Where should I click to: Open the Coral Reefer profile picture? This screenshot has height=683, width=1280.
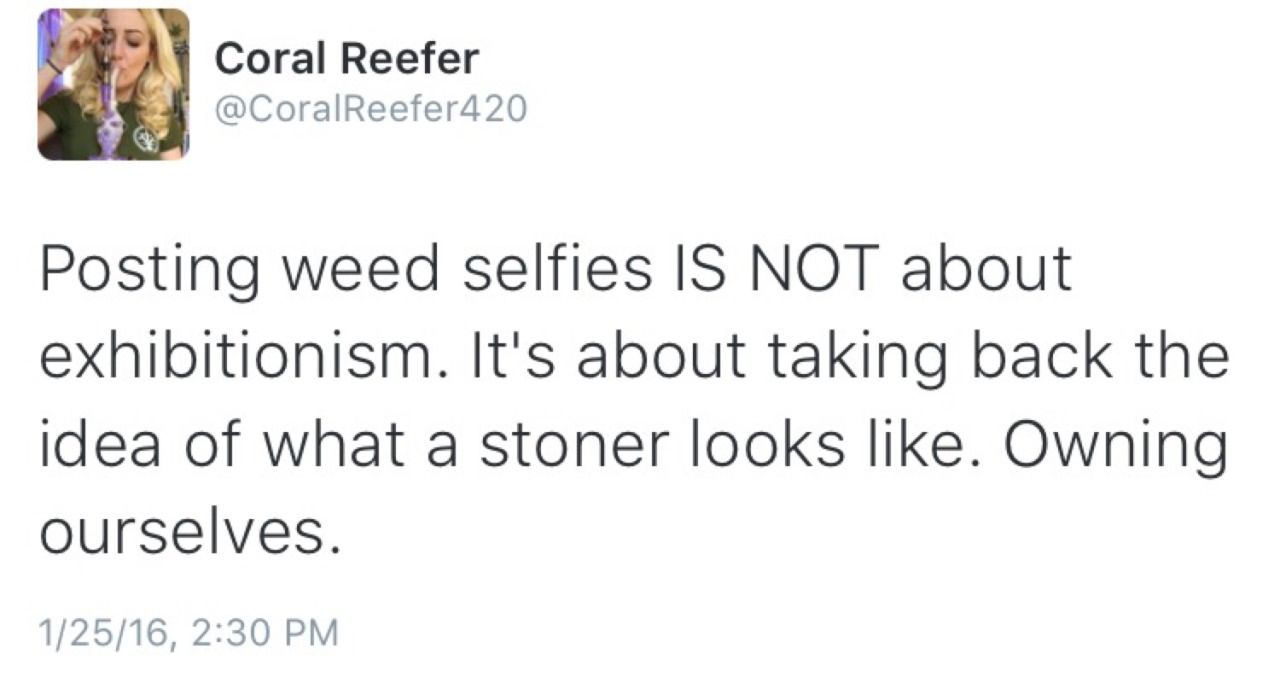(113, 84)
